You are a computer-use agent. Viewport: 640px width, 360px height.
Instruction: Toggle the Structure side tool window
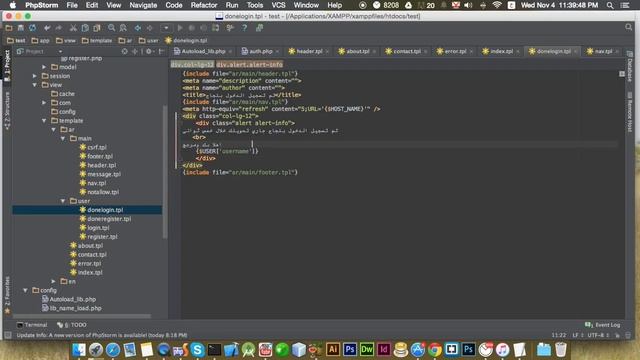tap(7, 110)
